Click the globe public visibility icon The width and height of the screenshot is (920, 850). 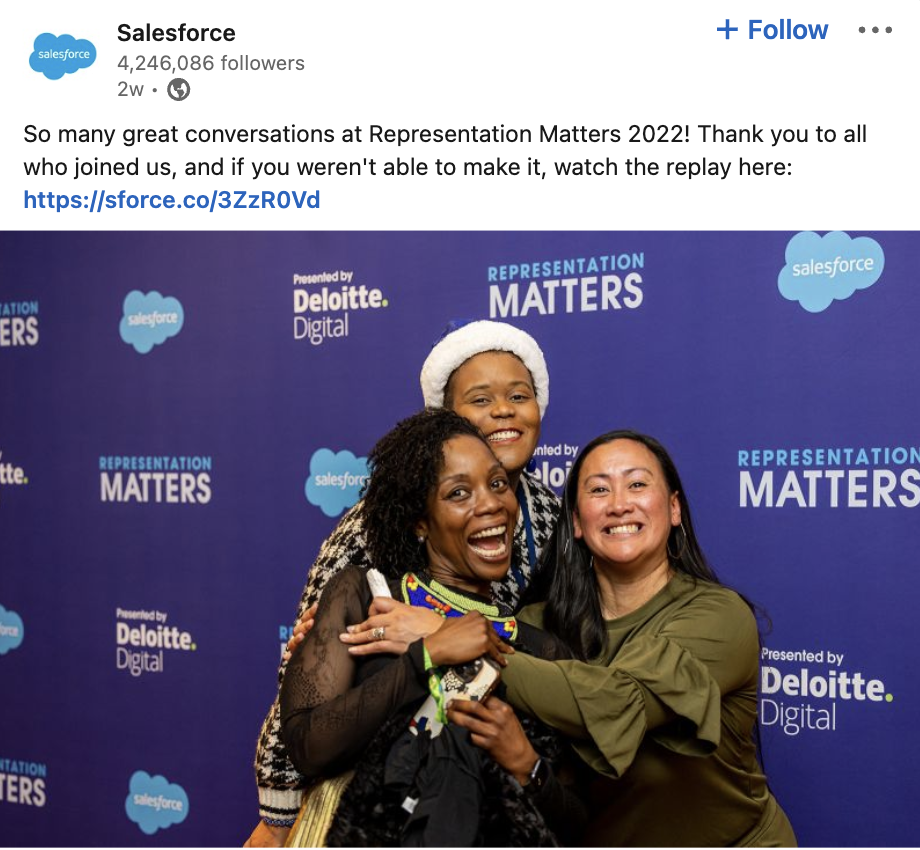tap(178, 90)
